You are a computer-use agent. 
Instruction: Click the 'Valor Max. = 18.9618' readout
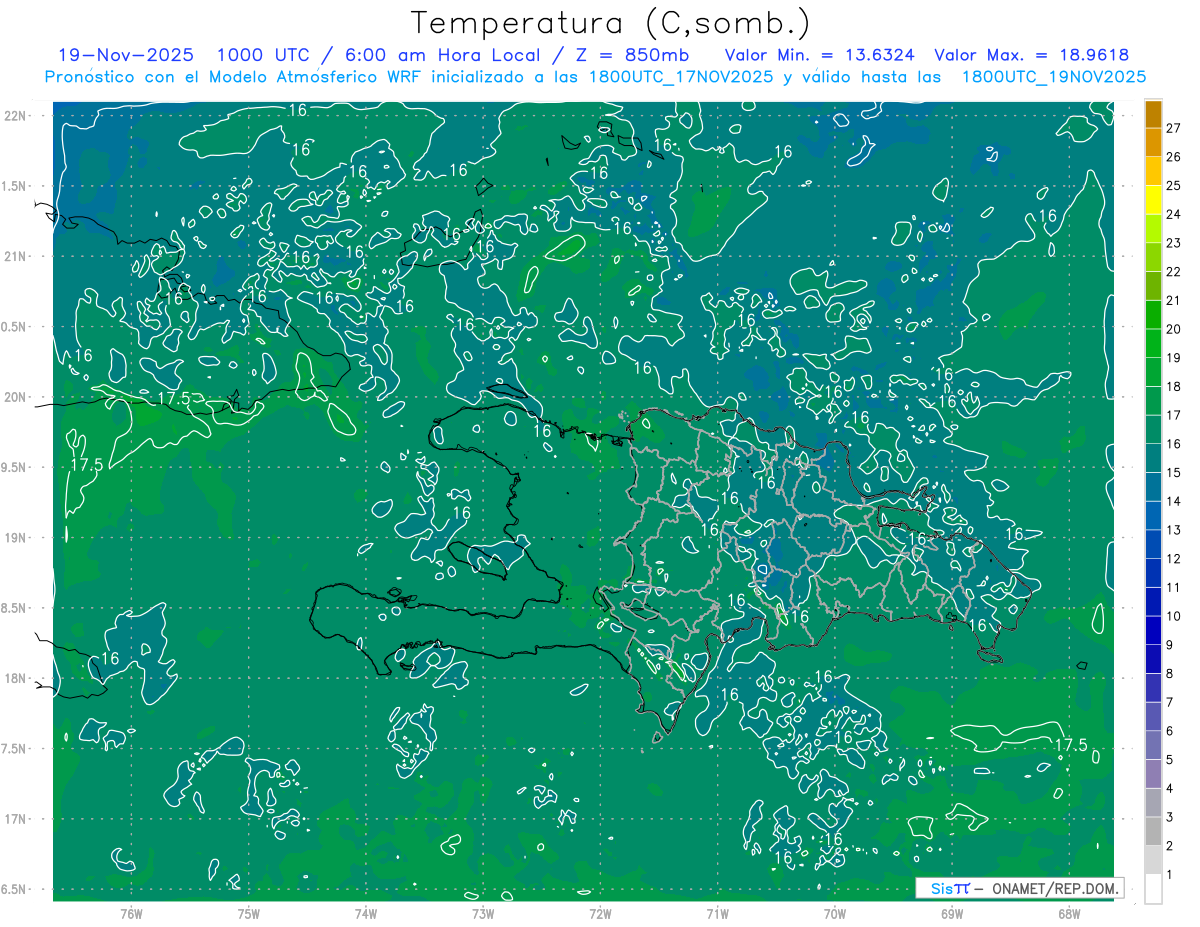(1032, 55)
